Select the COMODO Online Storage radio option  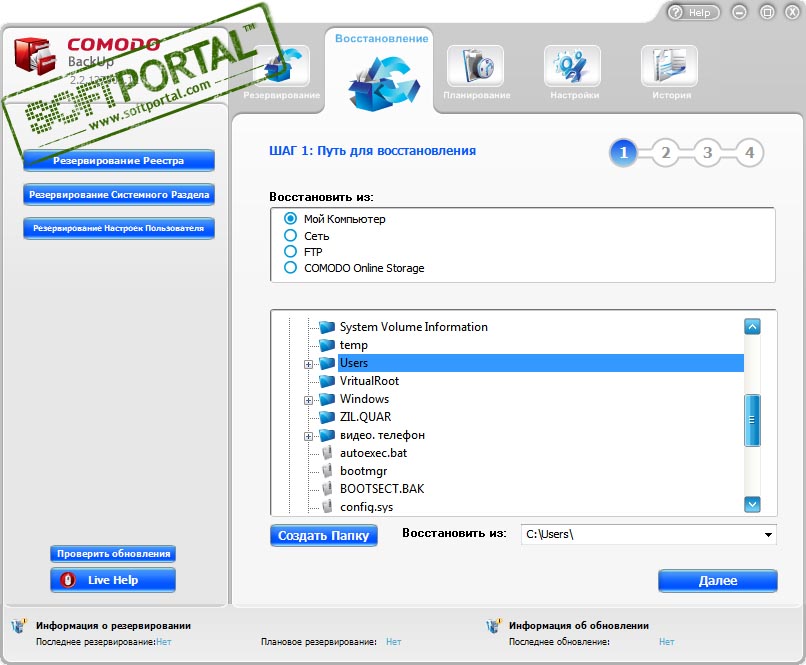[x=290, y=268]
